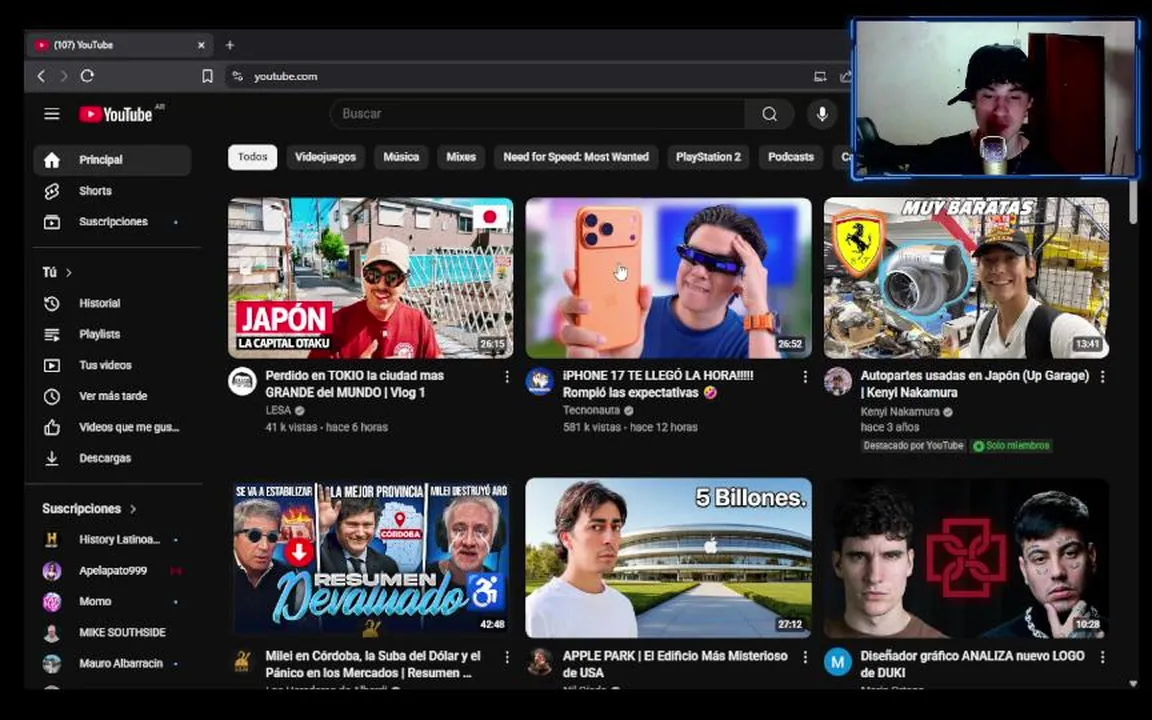Open options for APPLE PARK video
1152x720 pixels.
(804, 657)
